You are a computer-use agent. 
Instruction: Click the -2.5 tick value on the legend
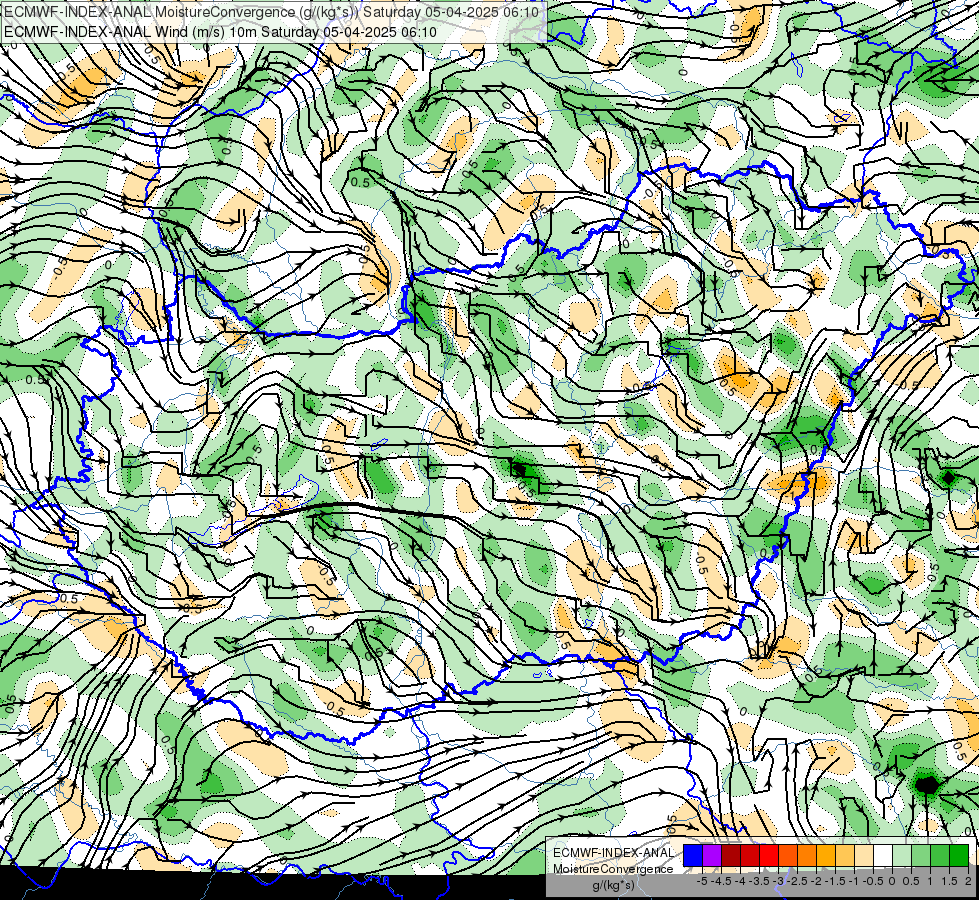(x=799, y=881)
